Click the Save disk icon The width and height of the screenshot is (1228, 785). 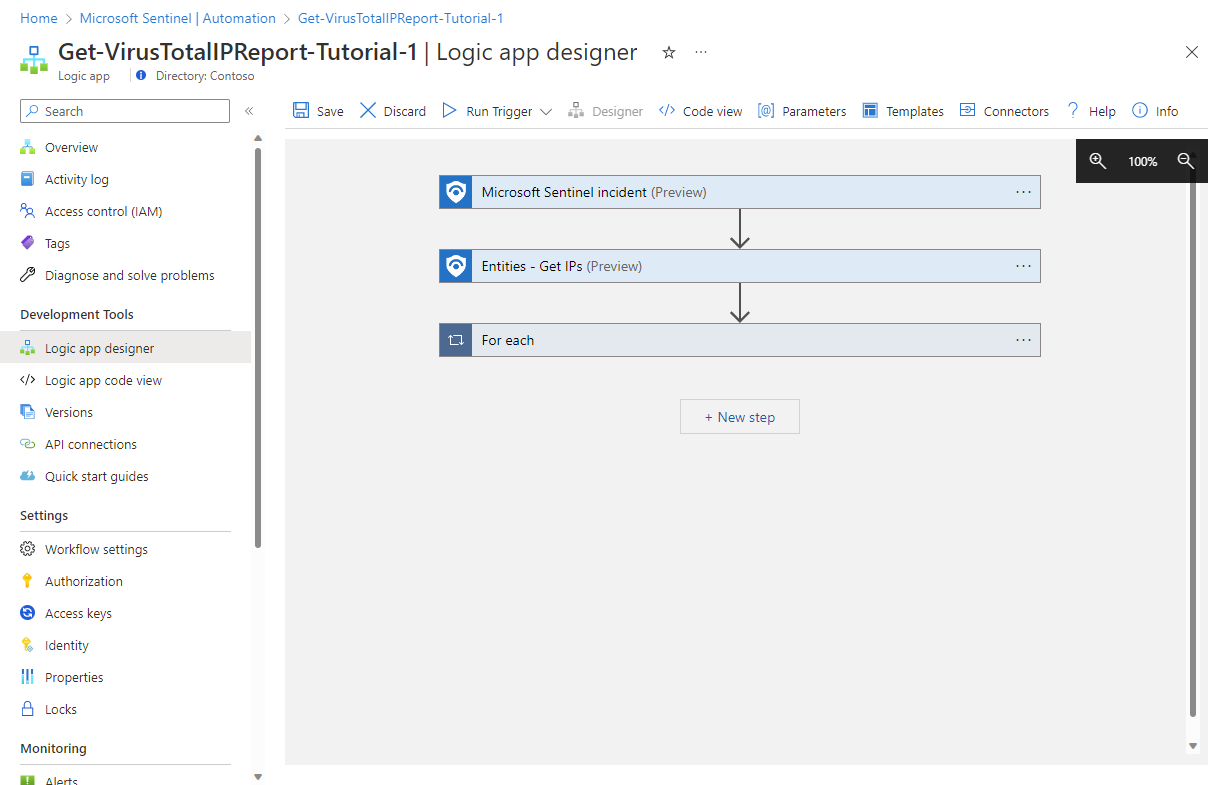(301, 111)
